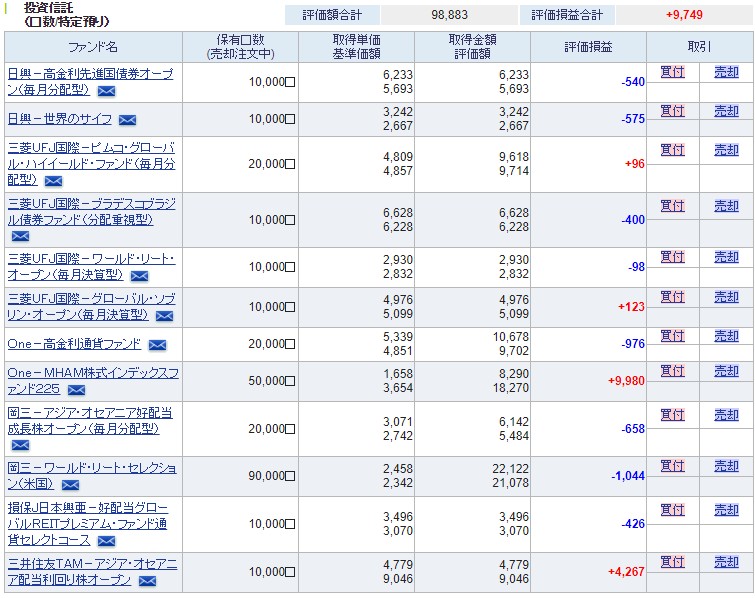This screenshot has width=755, height=598.
Task: Click 買付 for One－高金利通貨ファンド
Action: [x=672, y=336]
